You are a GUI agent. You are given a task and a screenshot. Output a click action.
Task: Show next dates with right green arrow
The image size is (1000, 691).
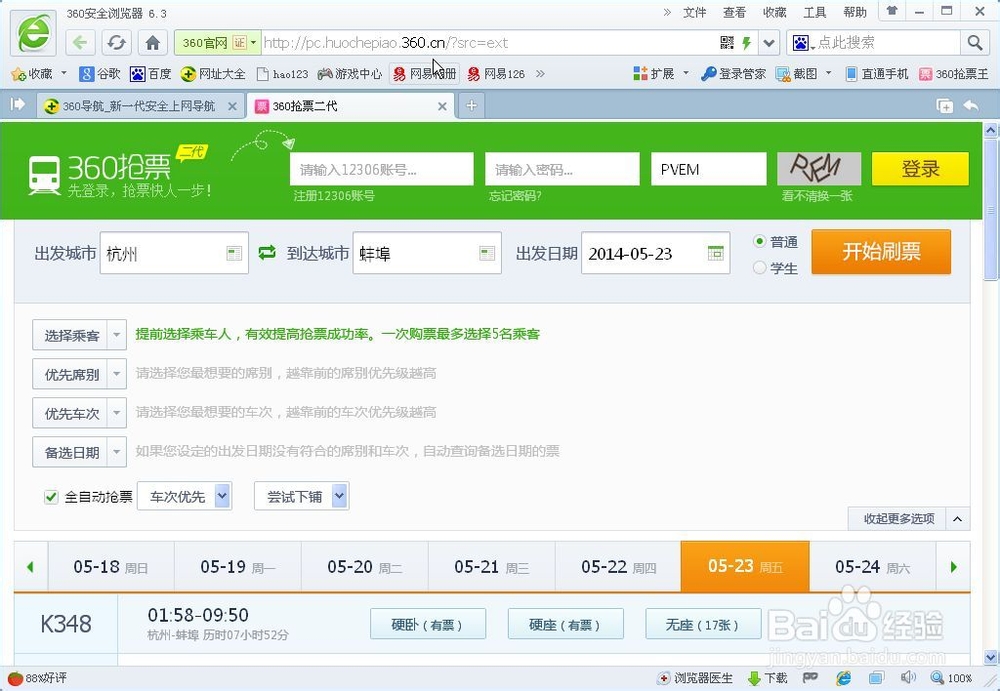(953, 567)
